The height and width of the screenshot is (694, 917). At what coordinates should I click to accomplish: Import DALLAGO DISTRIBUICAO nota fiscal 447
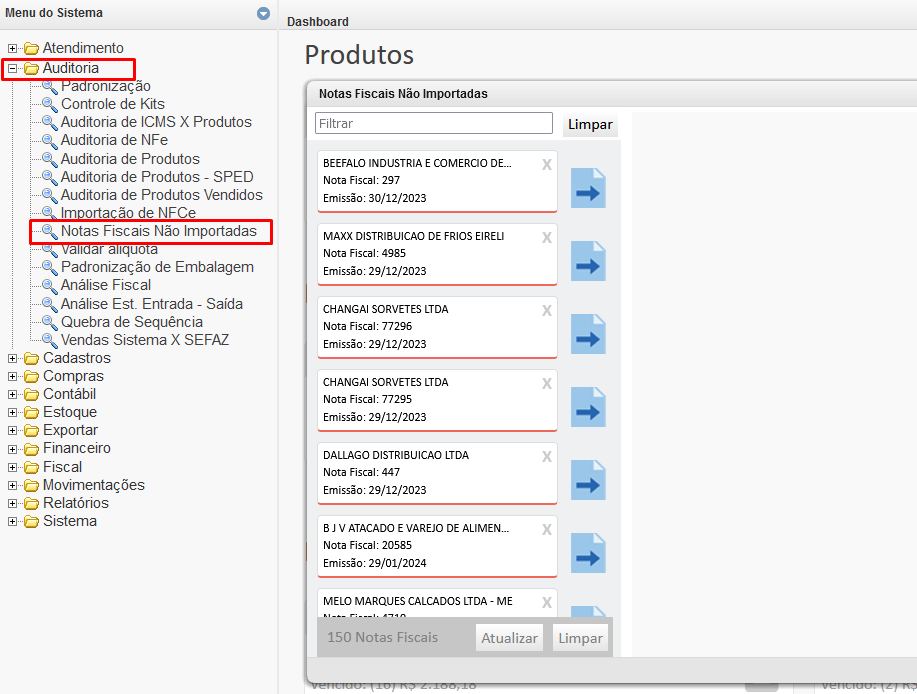[x=588, y=480]
